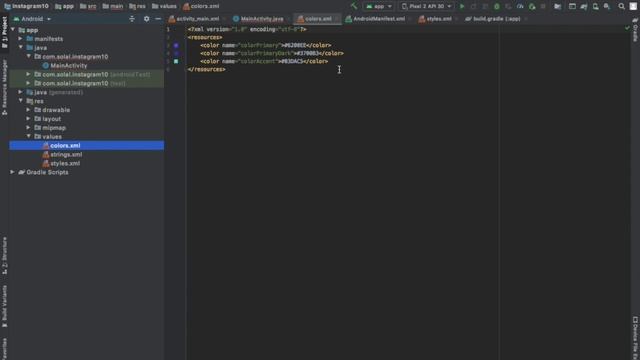Click the colorPrimary gutter color swatch

click(176, 45)
